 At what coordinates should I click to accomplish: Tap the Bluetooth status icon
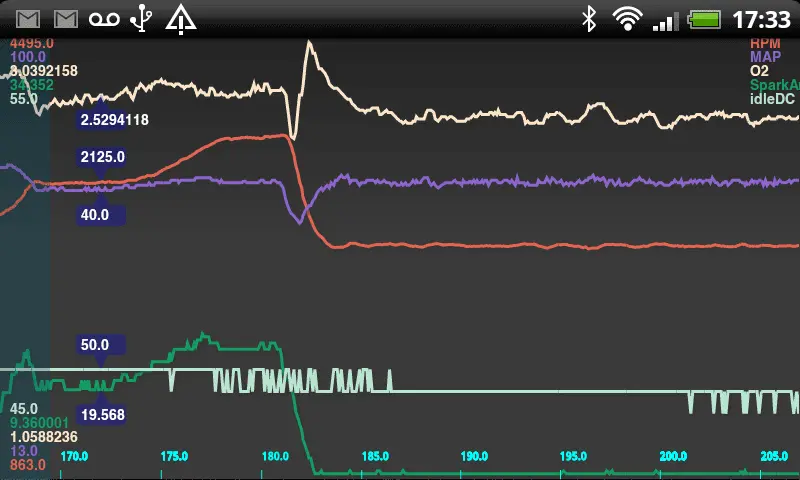coord(590,18)
